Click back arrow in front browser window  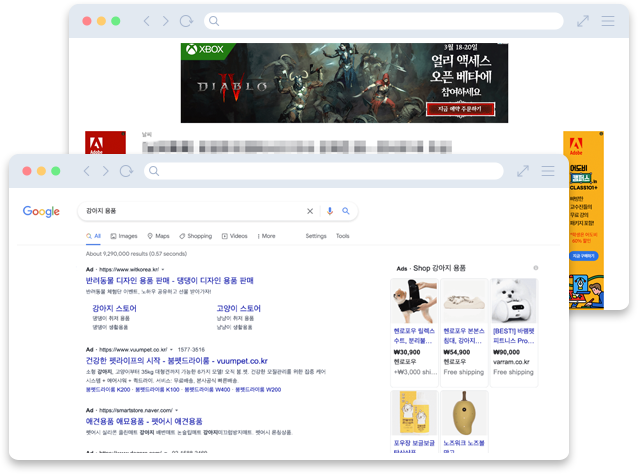86,171
